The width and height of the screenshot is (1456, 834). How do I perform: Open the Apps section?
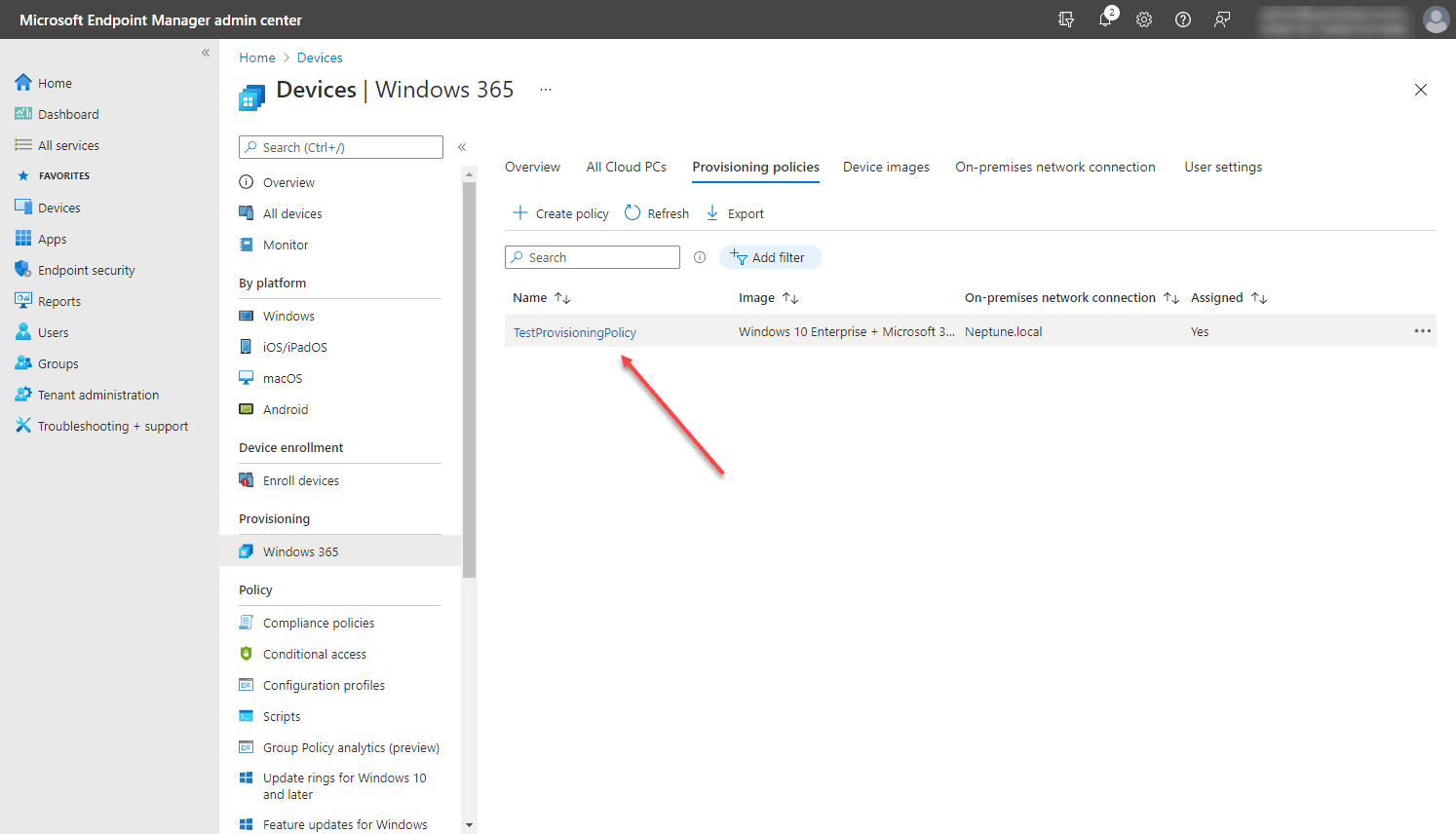click(52, 238)
